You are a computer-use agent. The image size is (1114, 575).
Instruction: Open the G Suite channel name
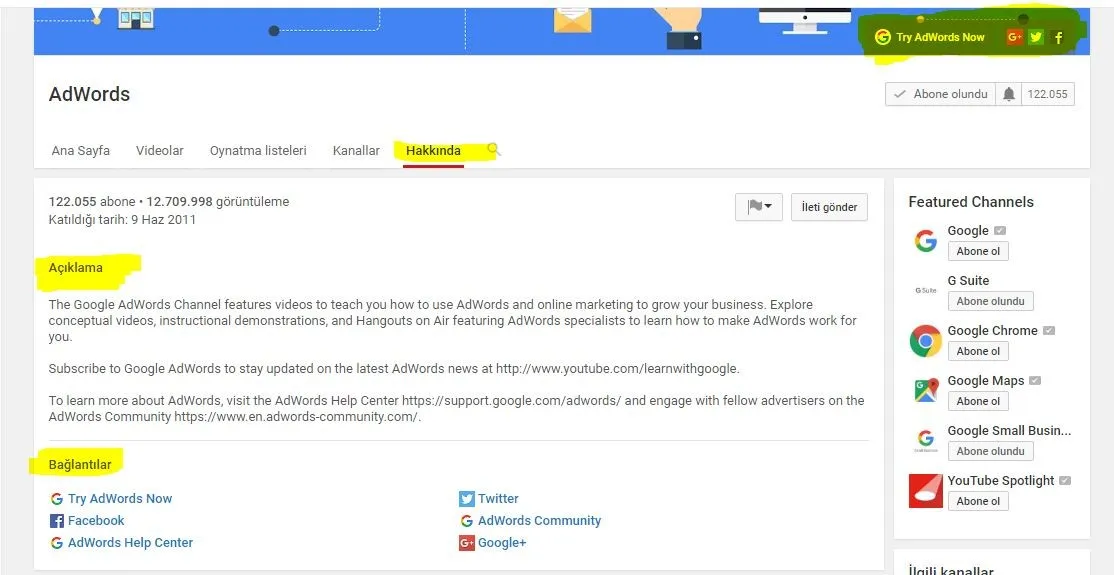(x=968, y=281)
